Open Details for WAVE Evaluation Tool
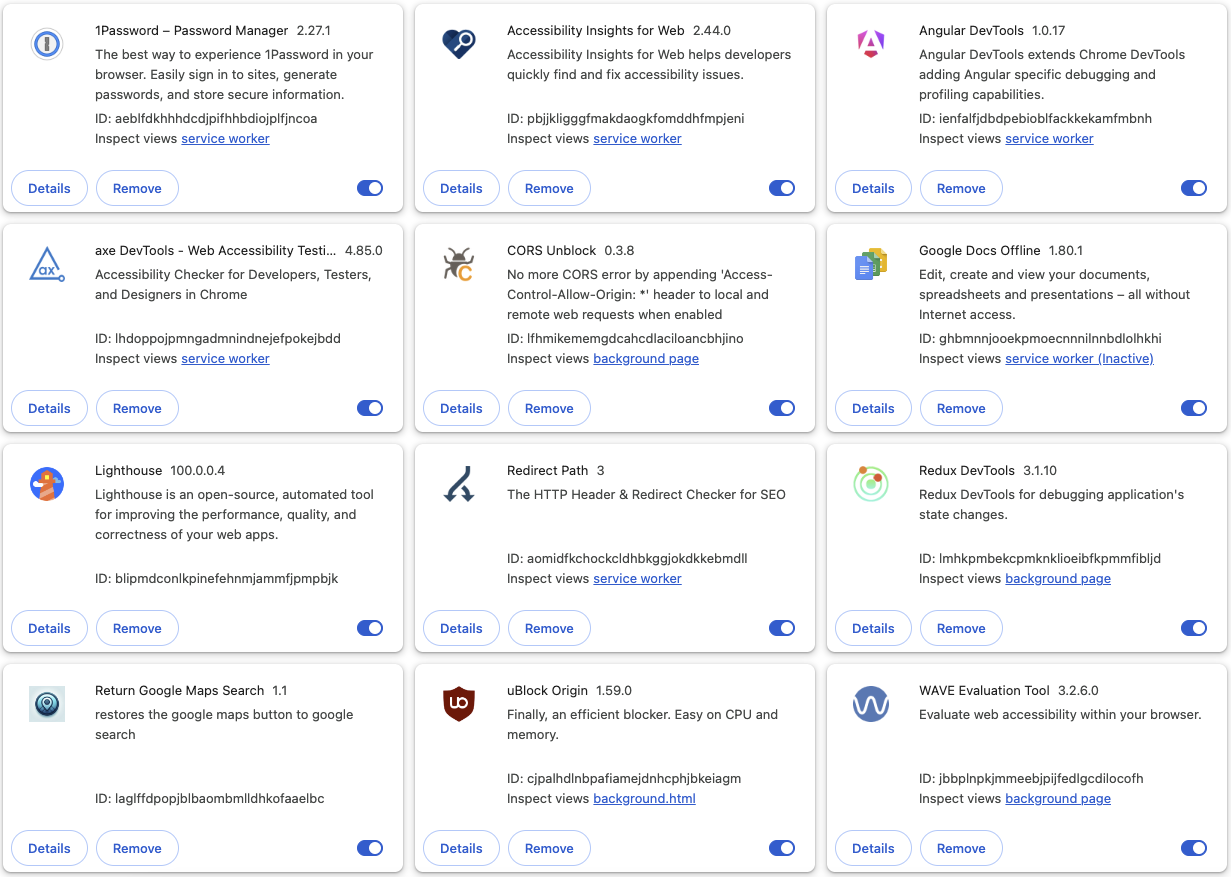Image resolution: width=1231 pixels, height=877 pixels. 873,848
